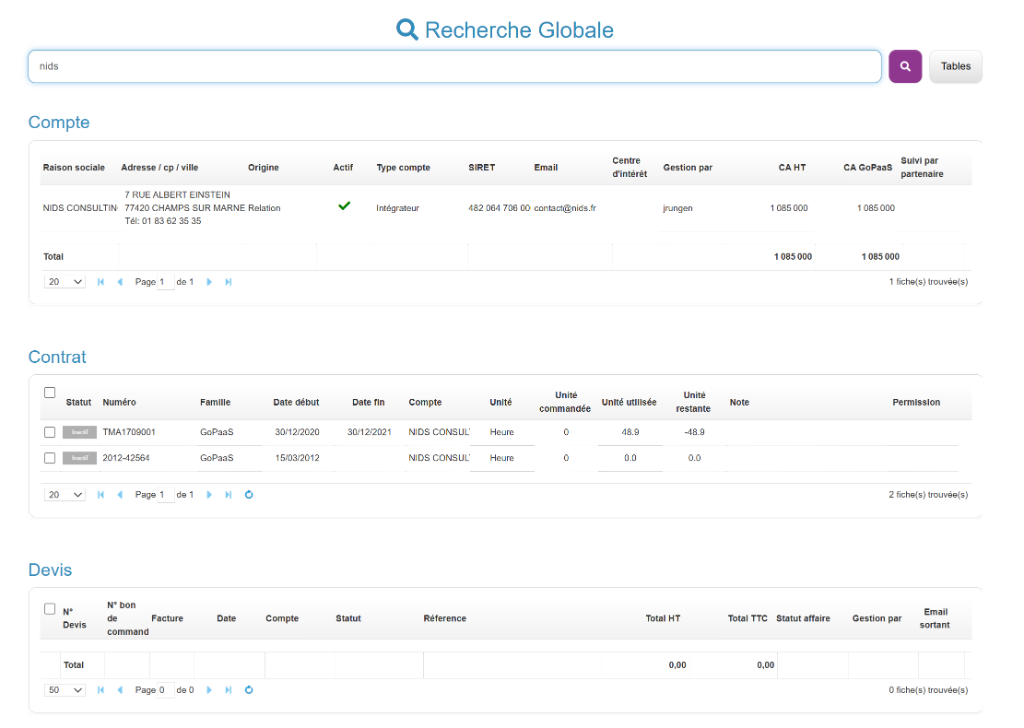This screenshot has height=728, width=1024.
Task: Sort Contrat table by Date début column
Action: (x=296, y=403)
